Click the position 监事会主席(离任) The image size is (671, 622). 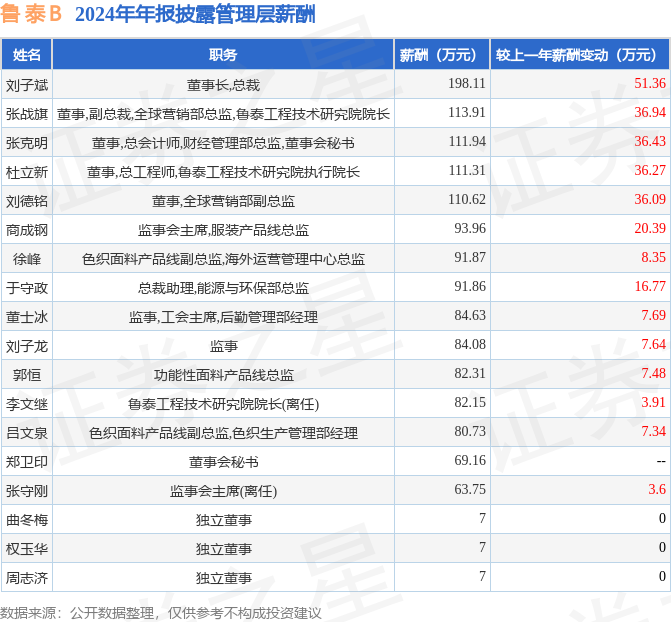coord(223,491)
